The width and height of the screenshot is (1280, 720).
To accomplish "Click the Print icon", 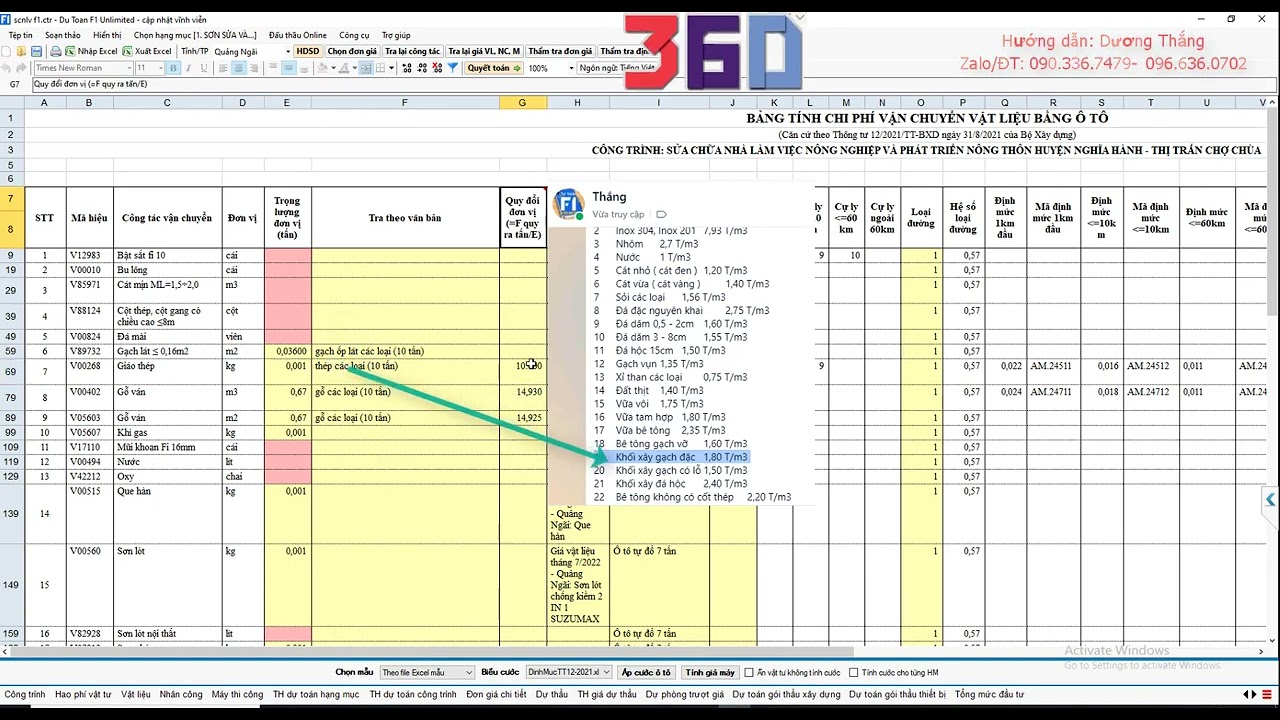I will pyautogui.click(x=56, y=51).
